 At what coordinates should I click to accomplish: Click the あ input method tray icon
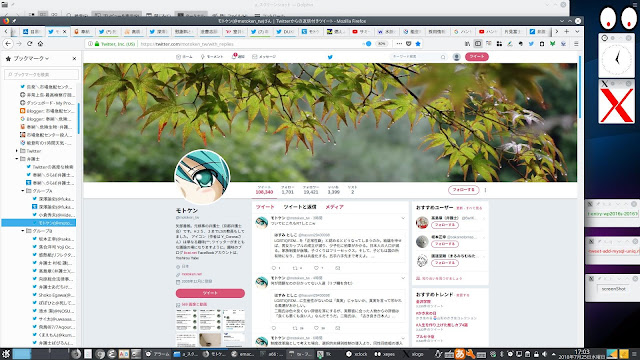[x=460, y=354]
